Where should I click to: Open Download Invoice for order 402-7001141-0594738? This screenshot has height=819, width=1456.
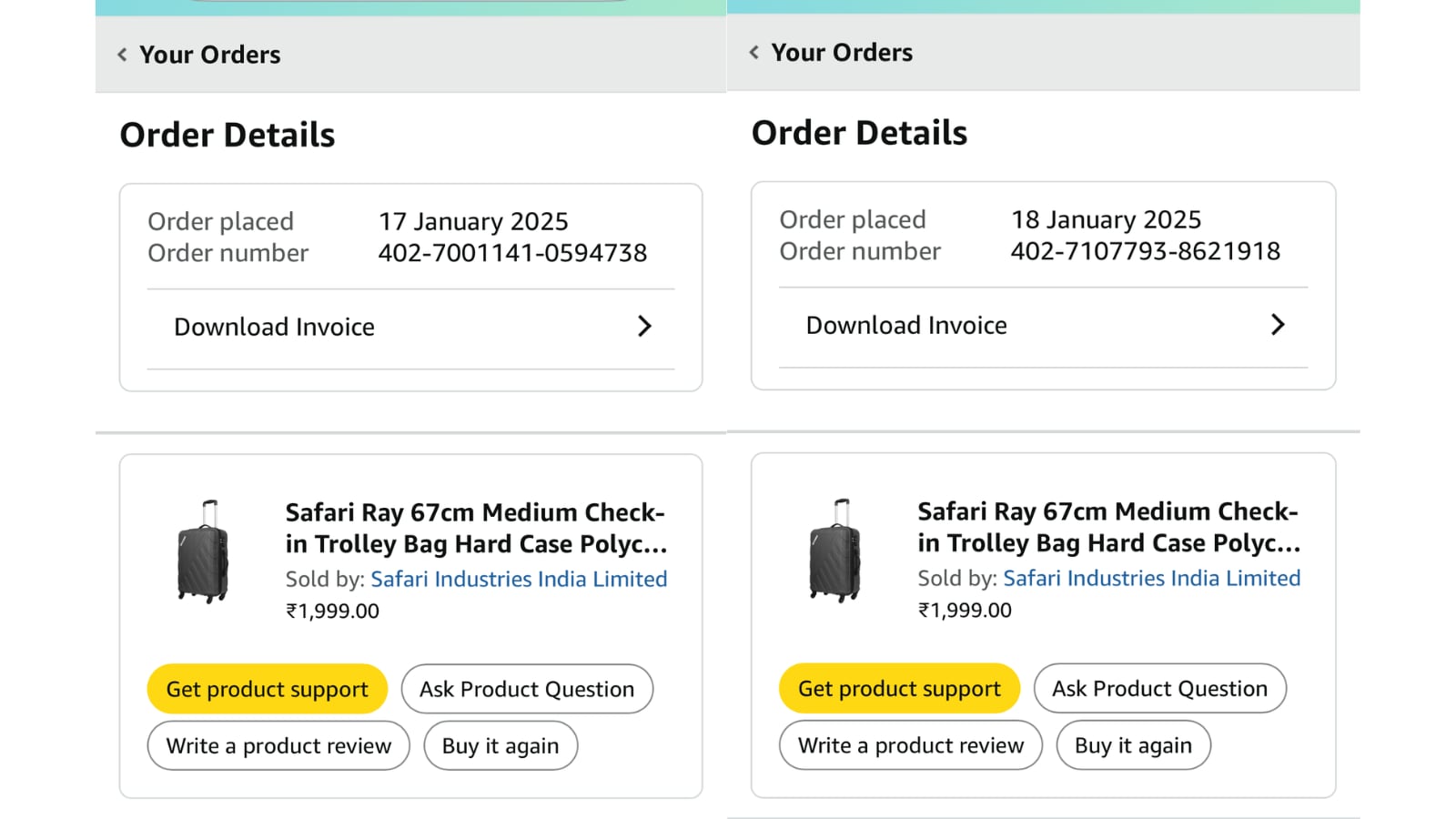pos(411,327)
